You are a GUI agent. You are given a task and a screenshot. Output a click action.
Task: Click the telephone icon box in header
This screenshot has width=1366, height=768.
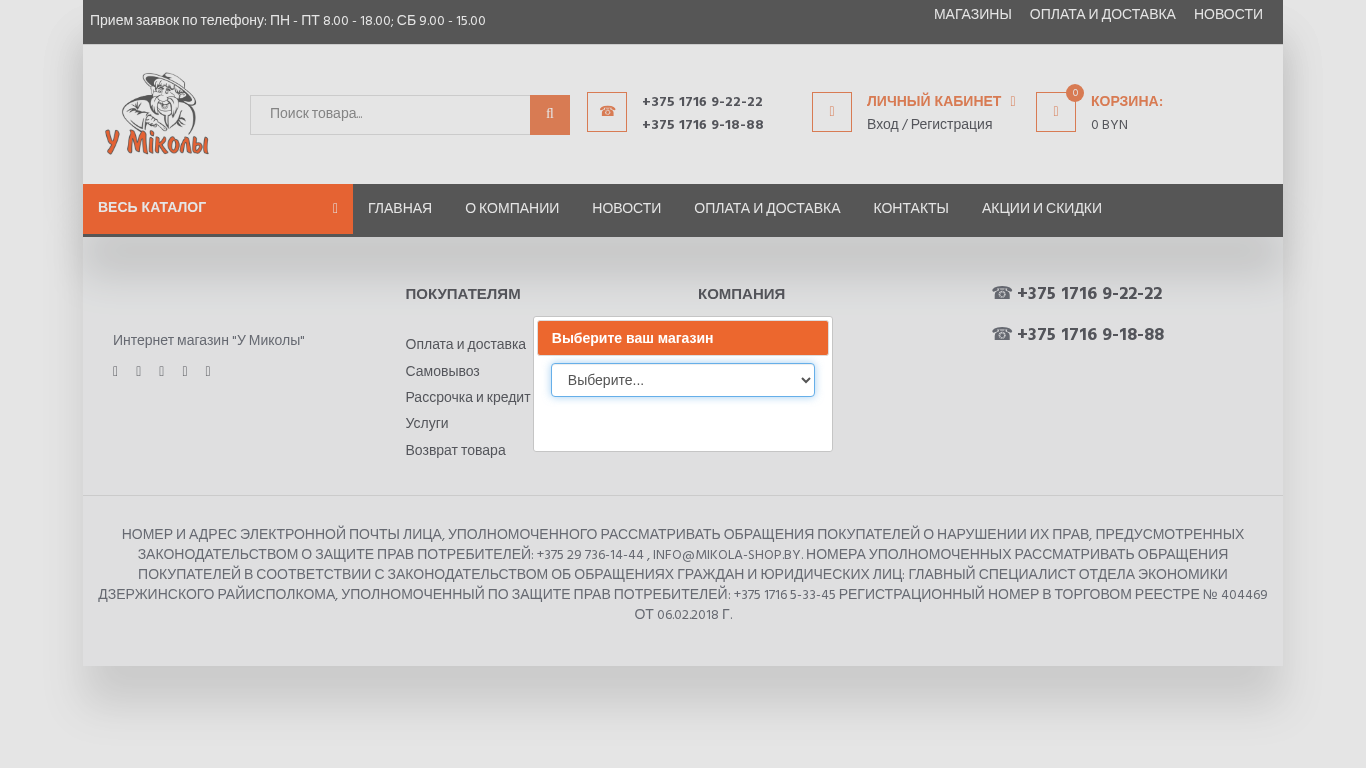607,112
